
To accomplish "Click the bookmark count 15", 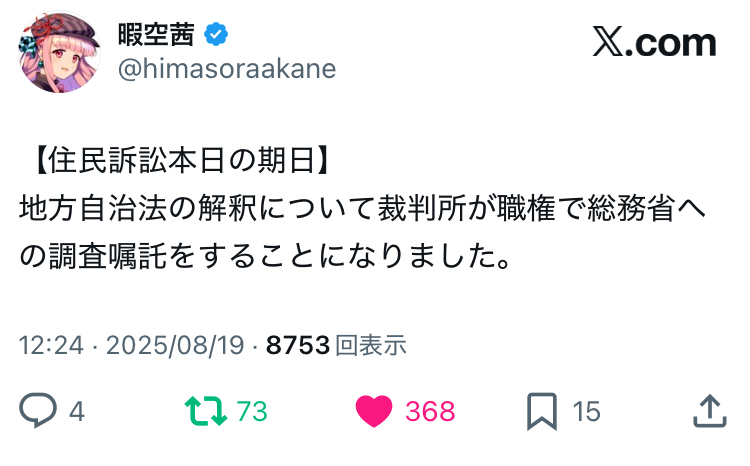I will [x=586, y=411].
